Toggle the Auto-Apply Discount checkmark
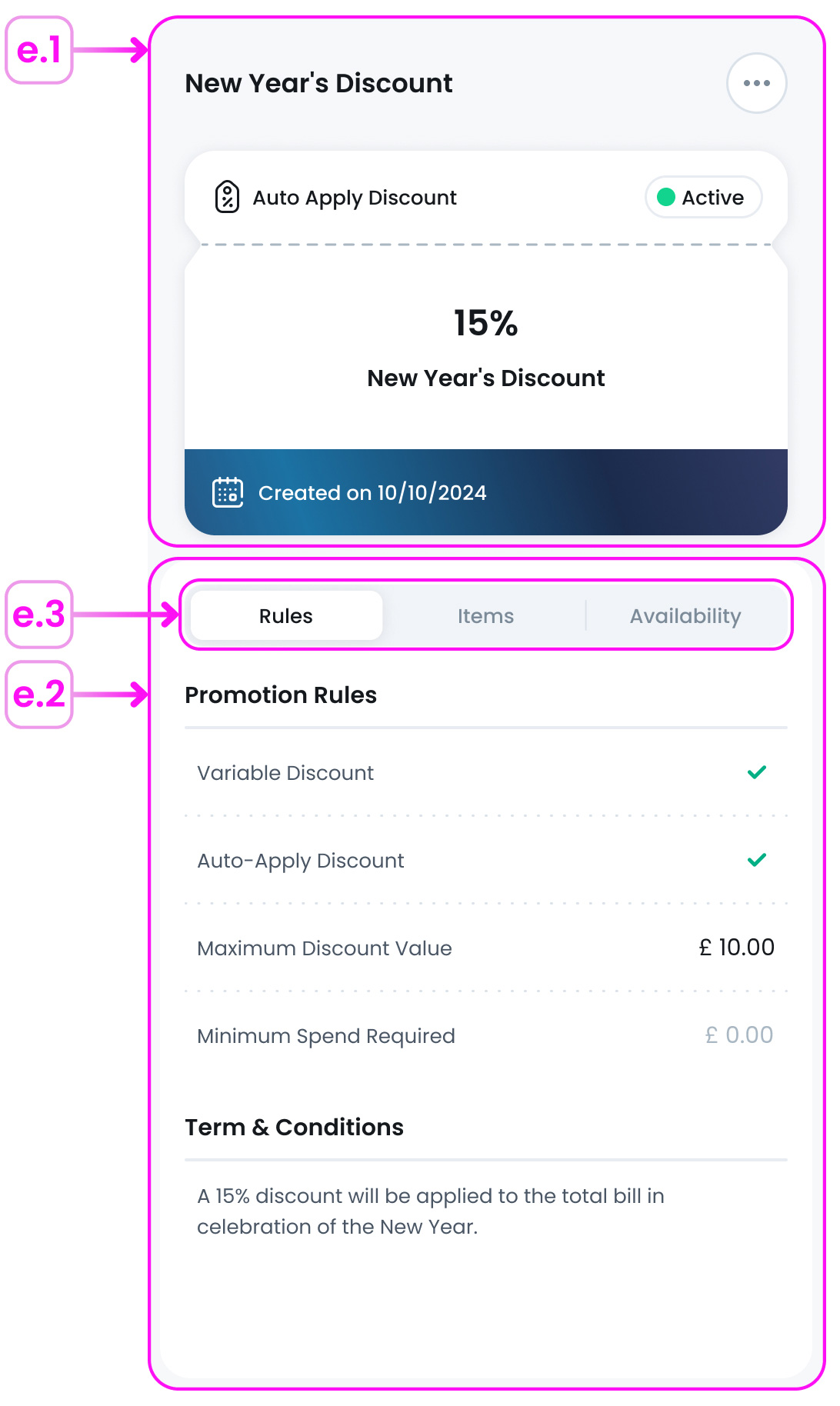 click(x=757, y=860)
